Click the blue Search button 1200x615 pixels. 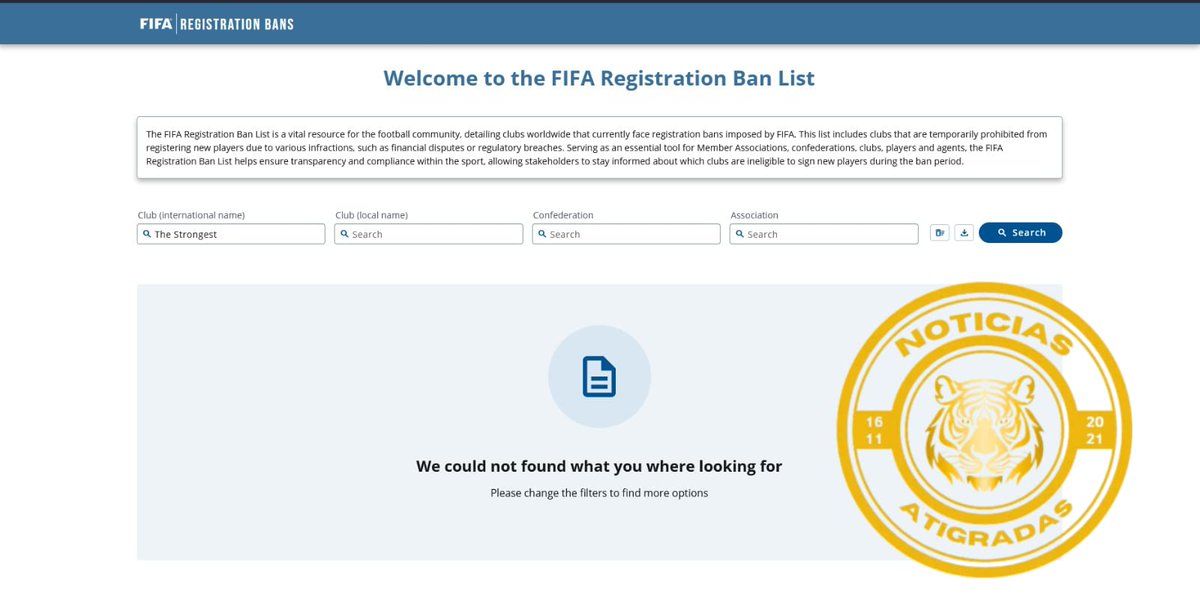coord(1020,233)
